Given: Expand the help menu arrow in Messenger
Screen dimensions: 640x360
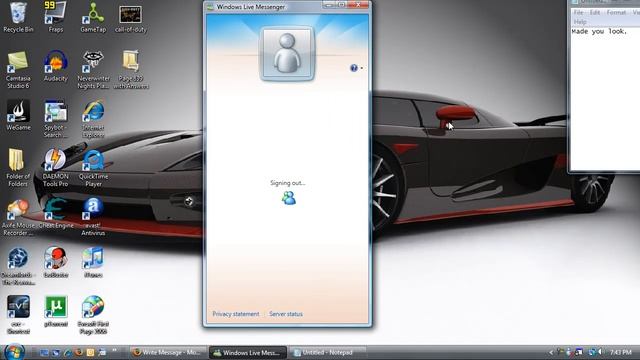Looking at the screenshot, I should pyautogui.click(x=361, y=68).
